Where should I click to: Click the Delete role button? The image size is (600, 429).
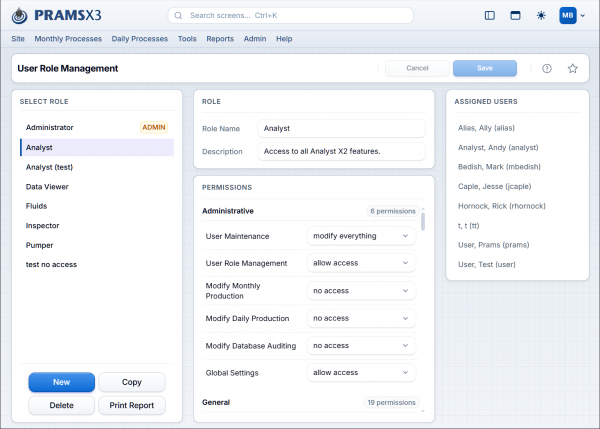click(x=61, y=405)
